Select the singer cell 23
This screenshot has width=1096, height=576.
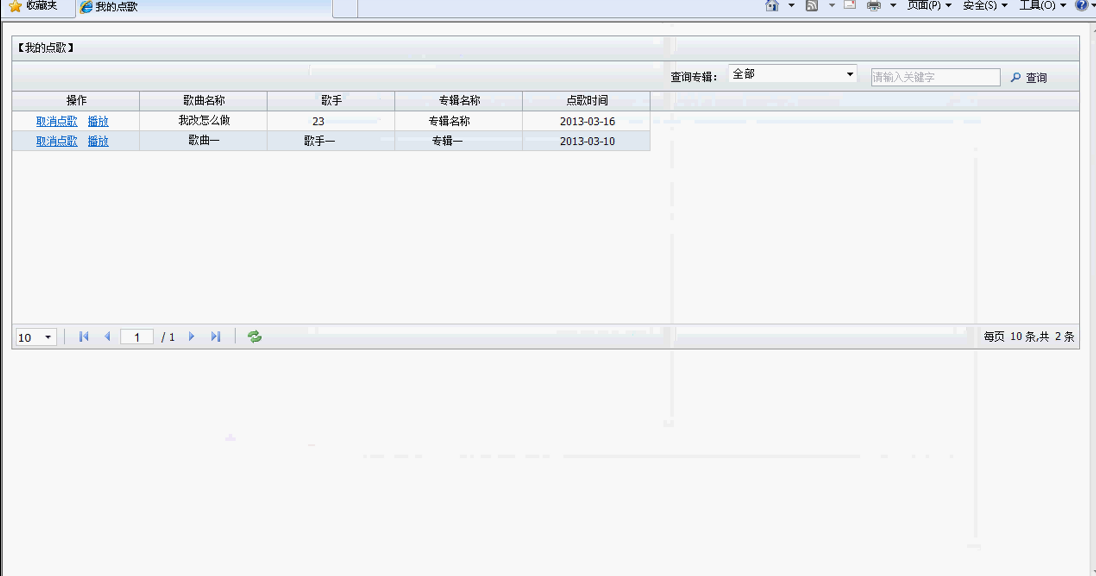pos(331,121)
